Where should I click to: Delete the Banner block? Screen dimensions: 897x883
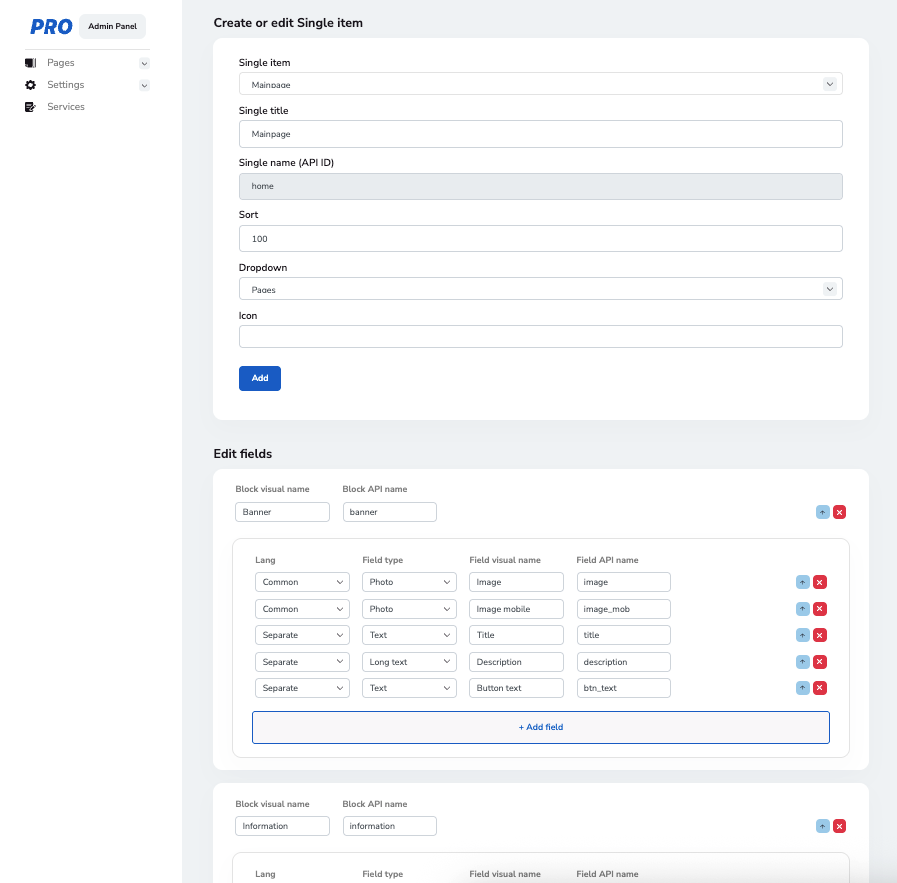click(840, 512)
